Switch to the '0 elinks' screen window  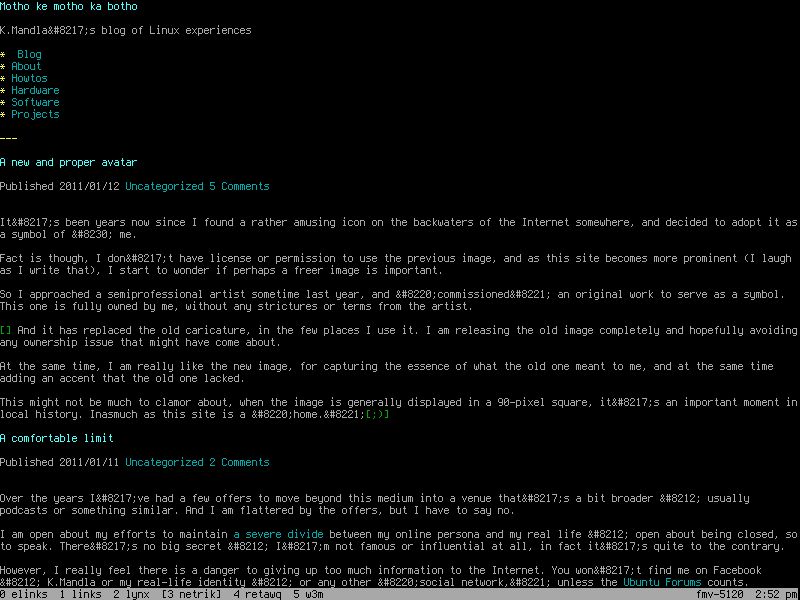[24, 594]
